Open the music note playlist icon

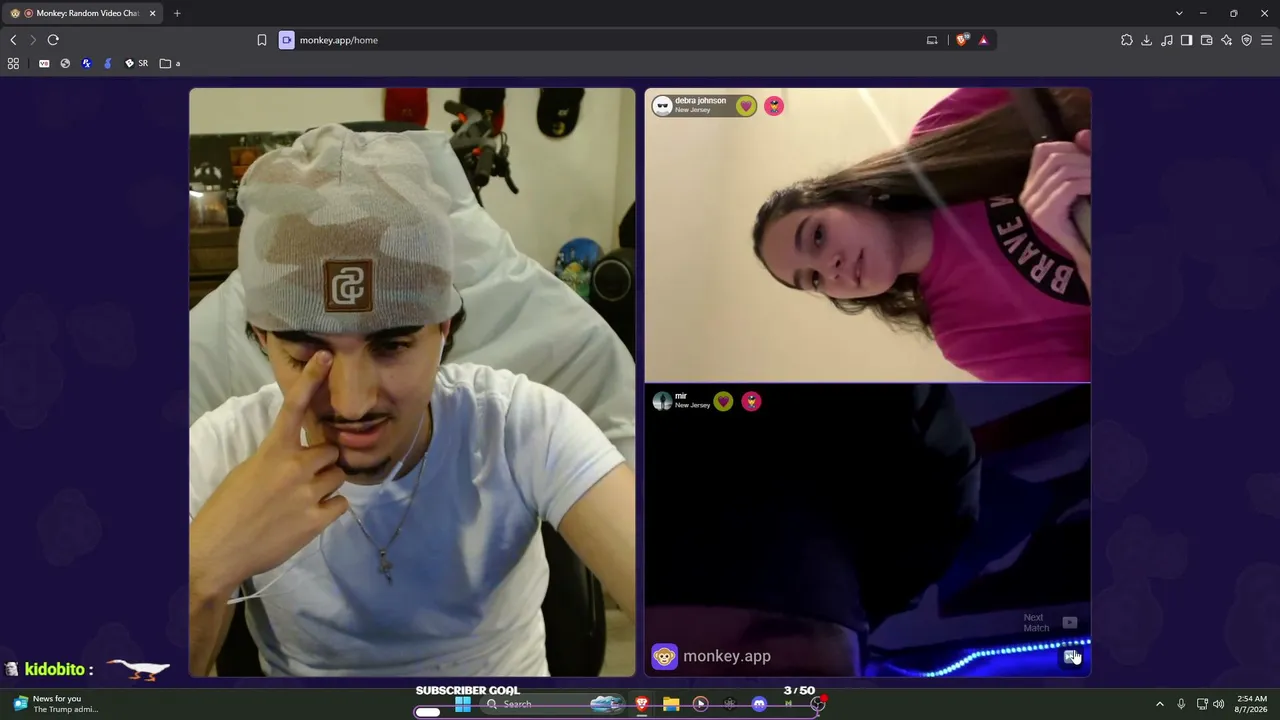(1167, 40)
